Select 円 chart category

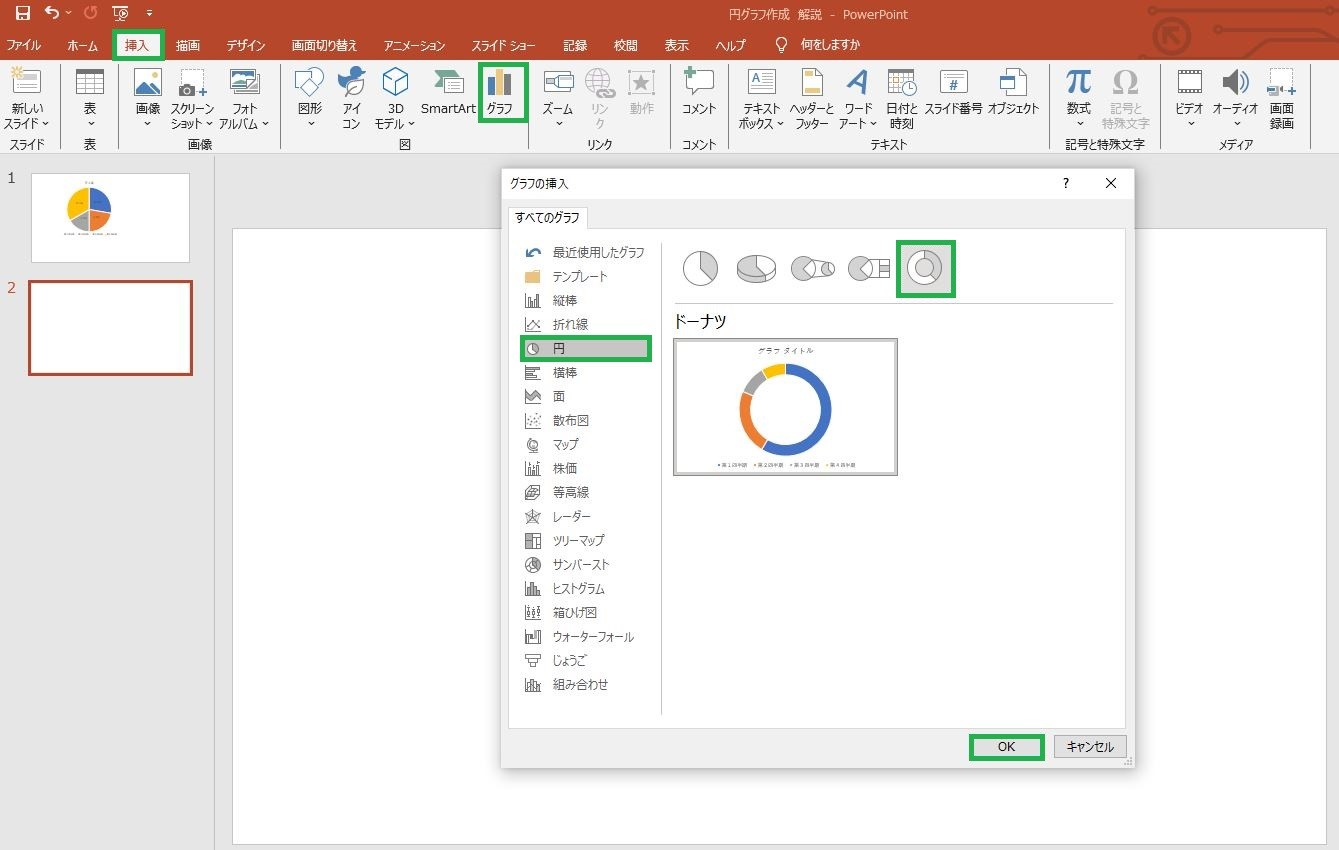coord(586,348)
